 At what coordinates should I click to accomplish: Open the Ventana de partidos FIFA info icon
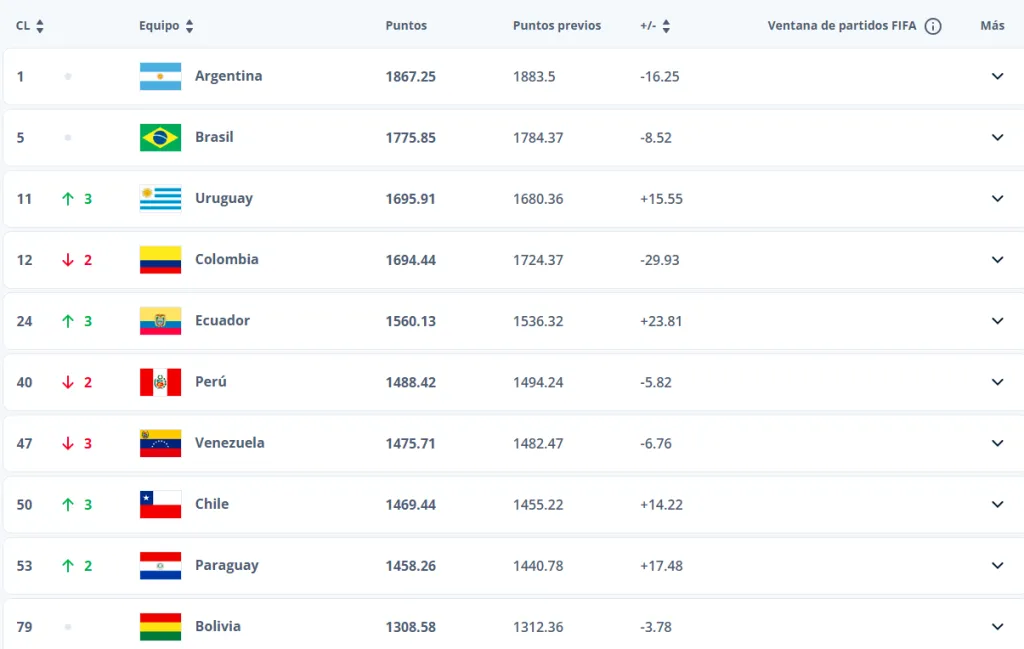[x=935, y=26]
